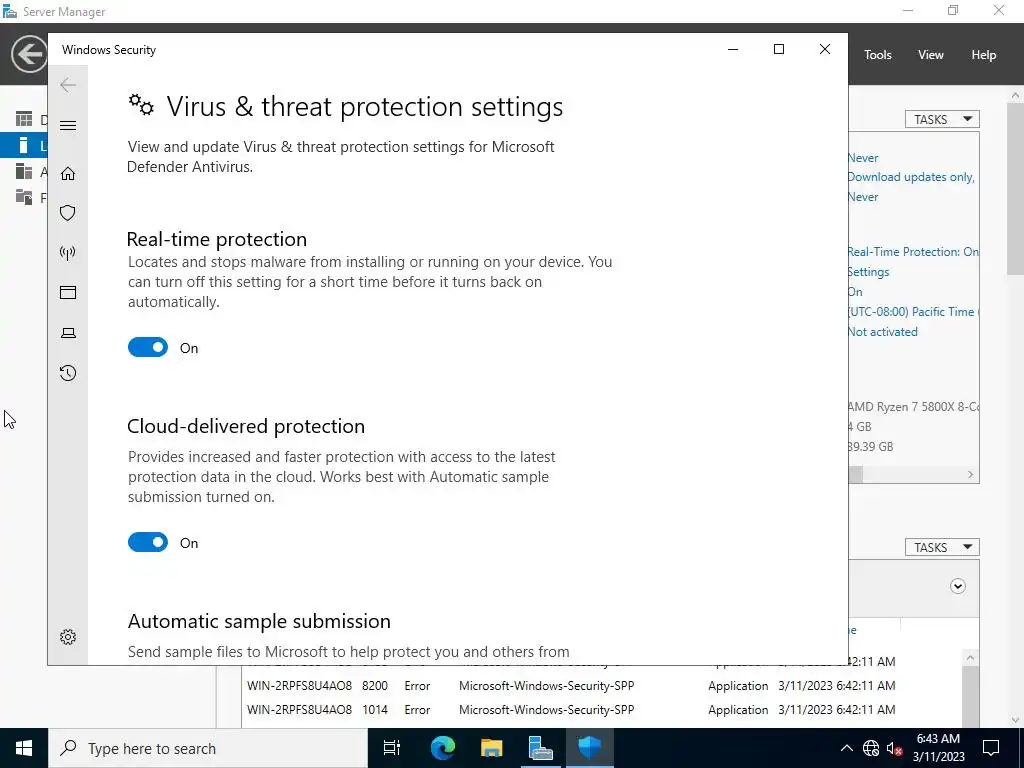Open the Home icon in Windows Security
Viewport: 1024px width, 768px height.
coord(68,173)
